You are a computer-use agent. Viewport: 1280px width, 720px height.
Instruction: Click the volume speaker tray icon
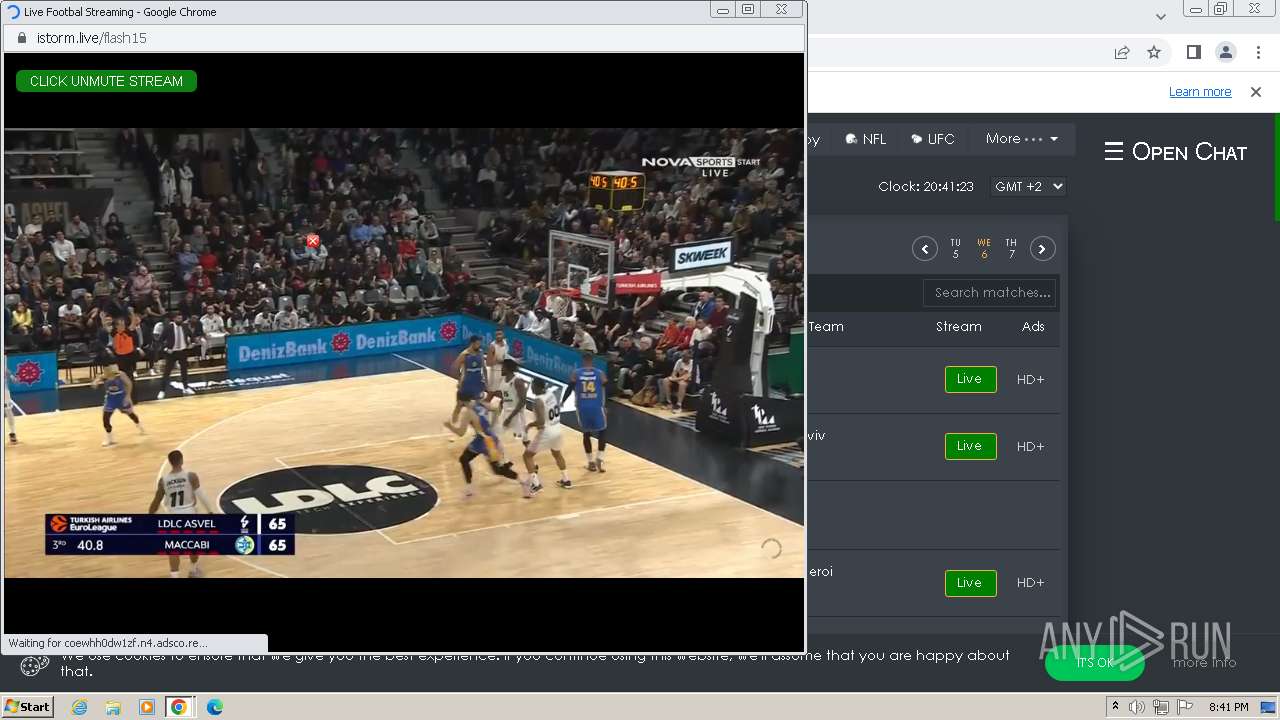pyautogui.click(x=1137, y=707)
